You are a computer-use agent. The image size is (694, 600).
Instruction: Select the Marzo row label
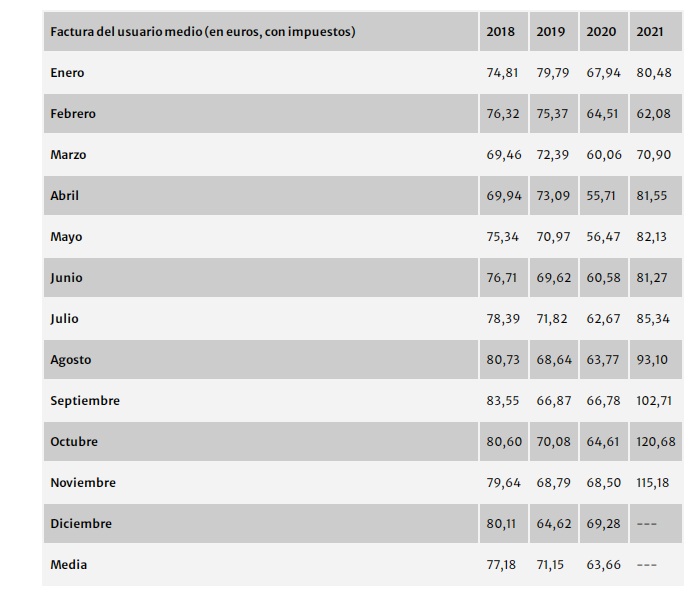[x=68, y=155]
